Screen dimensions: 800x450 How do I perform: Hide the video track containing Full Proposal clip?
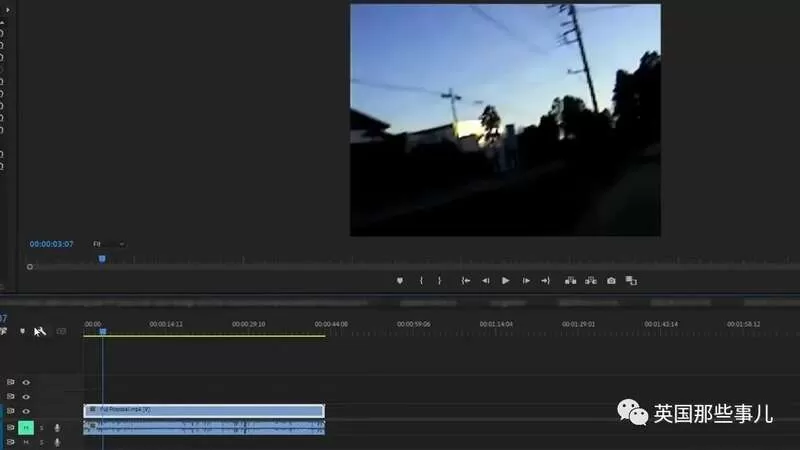tap(26, 411)
